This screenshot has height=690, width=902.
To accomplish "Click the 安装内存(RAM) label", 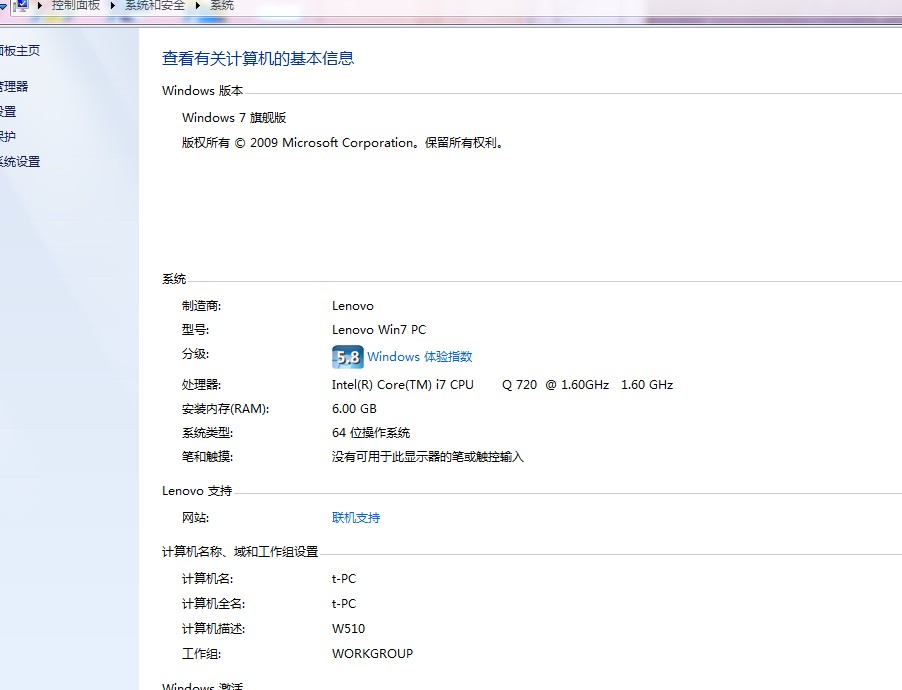I will pyautogui.click(x=226, y=409).
